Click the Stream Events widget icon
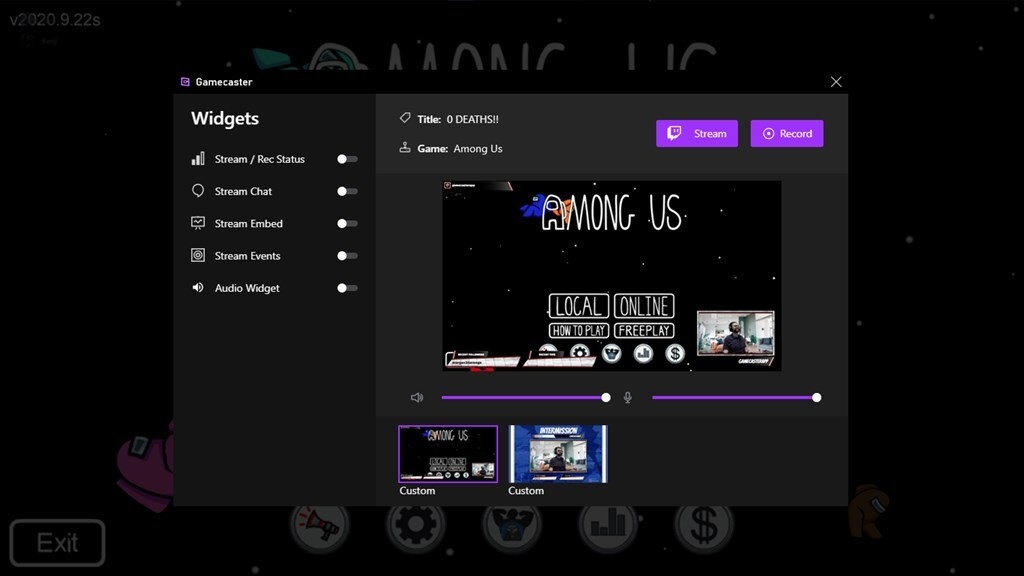 click(x=197, y=255)
